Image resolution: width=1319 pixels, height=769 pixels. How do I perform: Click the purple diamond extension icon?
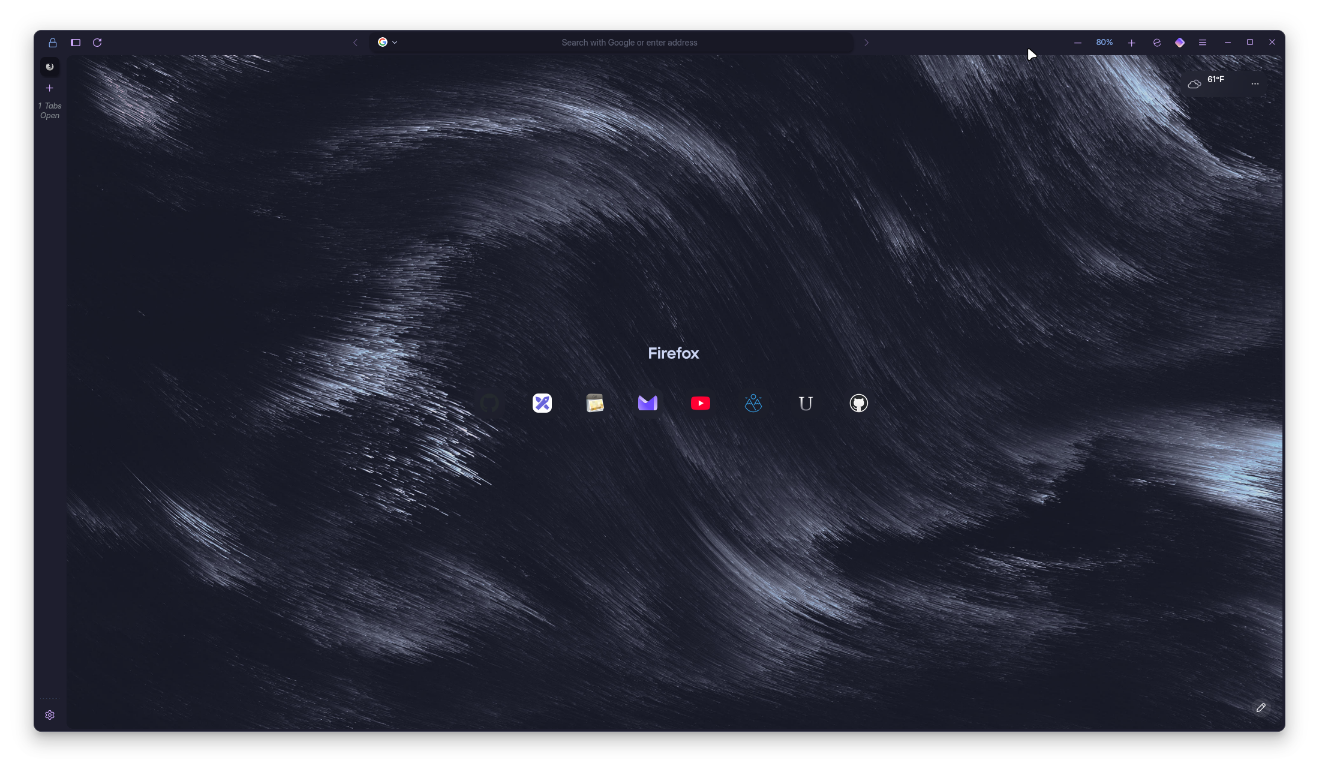click(1179, 43)
